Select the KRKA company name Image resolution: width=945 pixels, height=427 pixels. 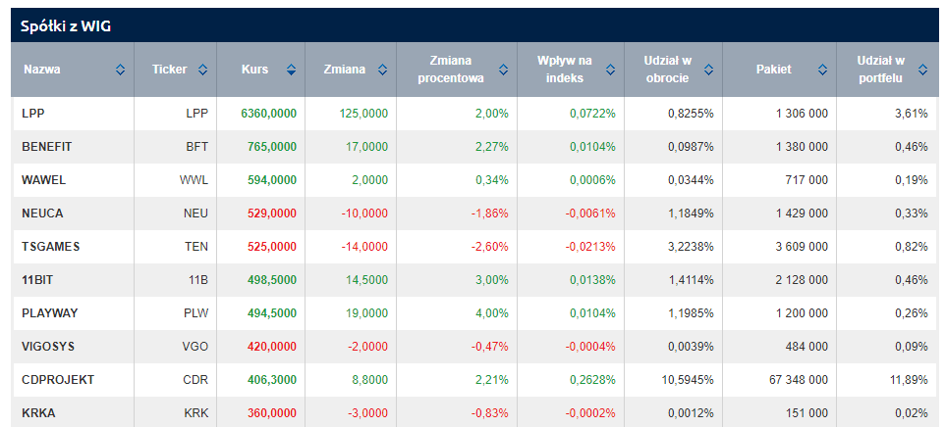39,413
